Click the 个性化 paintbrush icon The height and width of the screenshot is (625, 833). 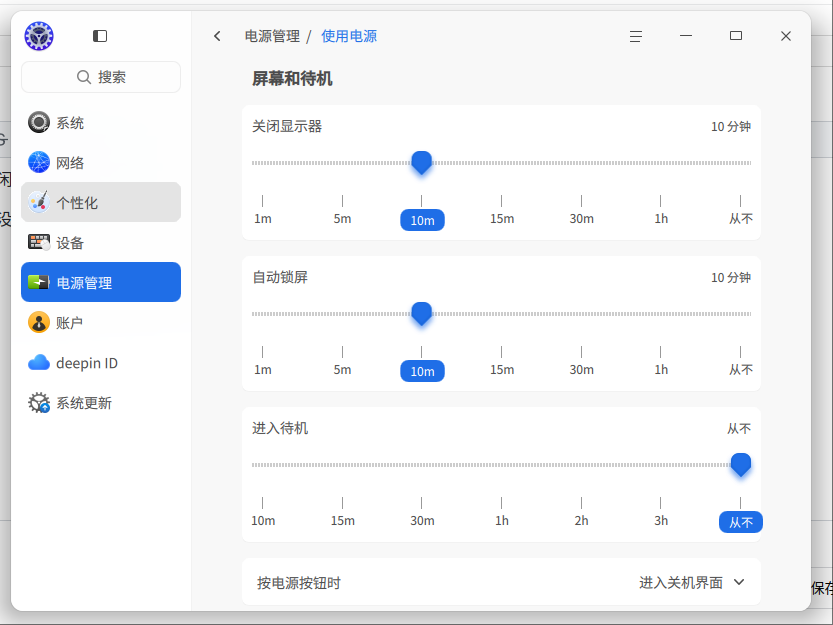[39, 202]
